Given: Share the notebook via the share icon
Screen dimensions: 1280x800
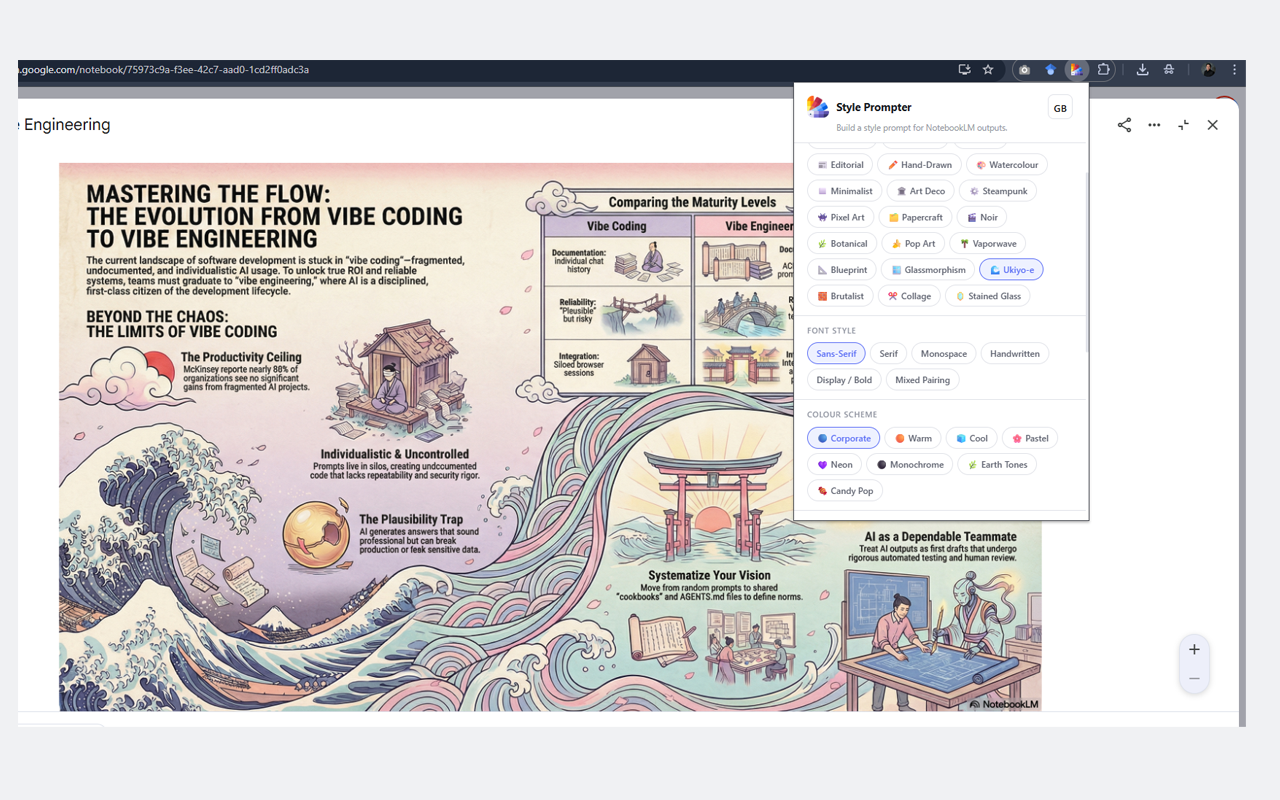Looking at the screenshot, I should point(1124,125).
